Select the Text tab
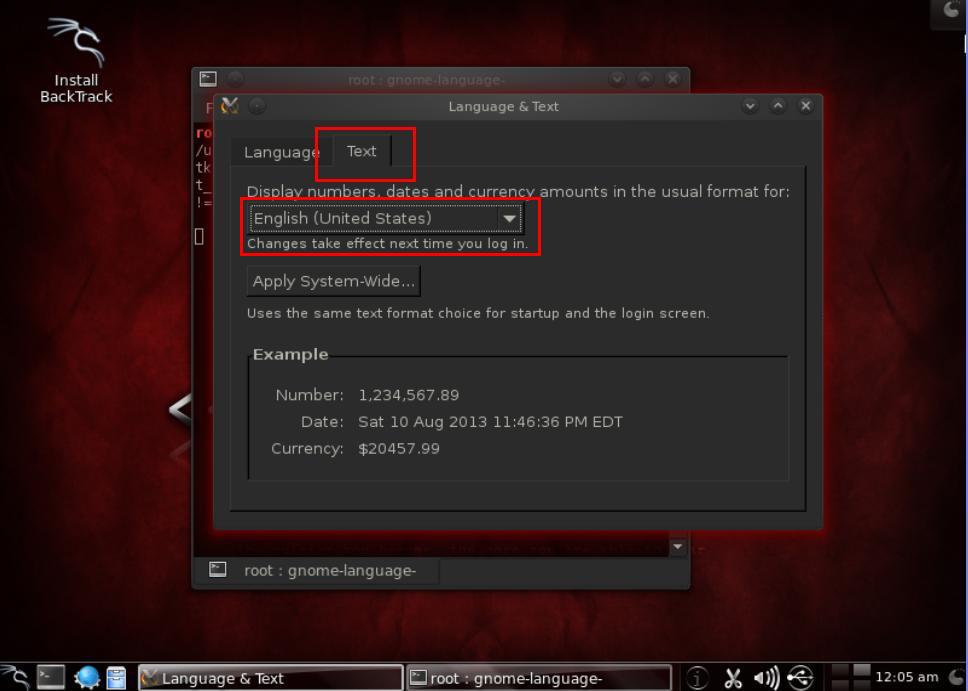This screenshot has height=691, width=968. click(362, 151)
